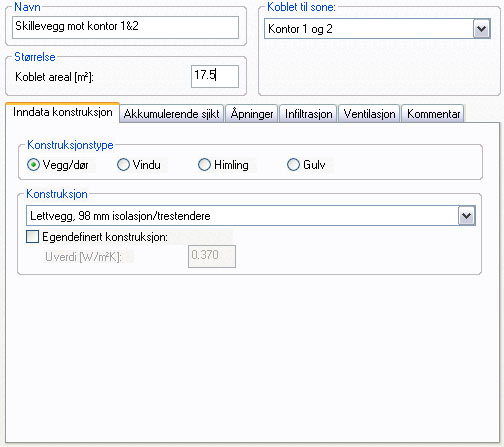Open the Åpninger tab
This screenshot has height=447, width=504.
(x=252, y=114)
